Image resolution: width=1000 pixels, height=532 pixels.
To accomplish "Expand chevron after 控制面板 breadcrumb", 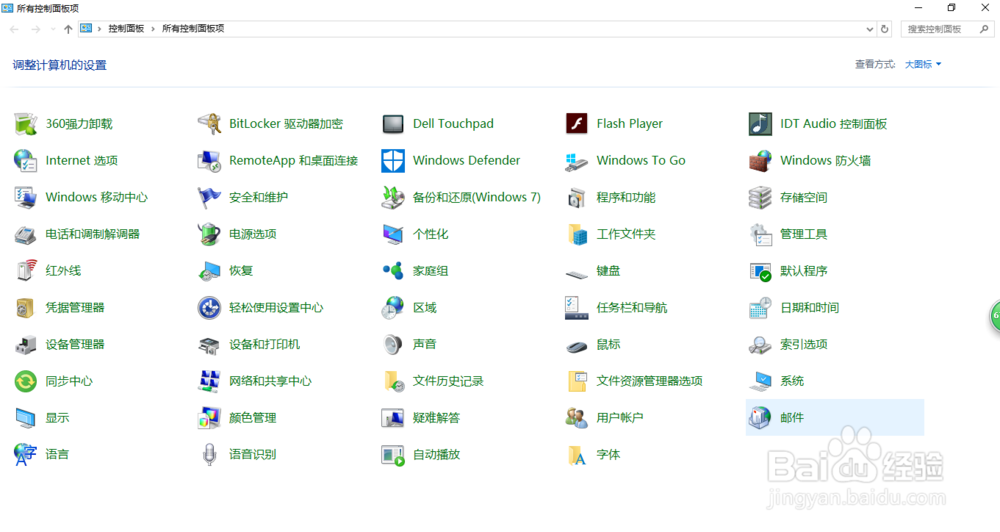I will [153, 29].
